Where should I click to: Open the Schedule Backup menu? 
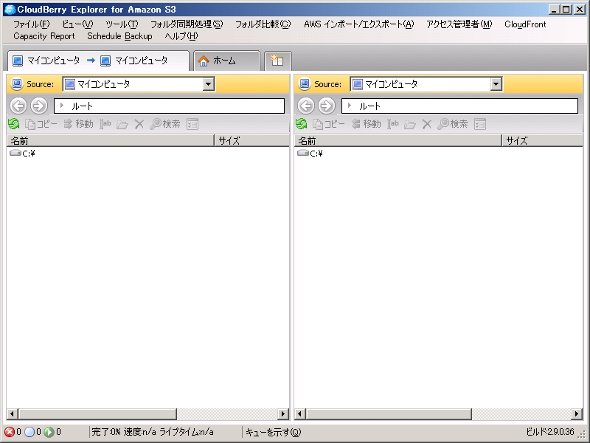click(x=120, y=36)
